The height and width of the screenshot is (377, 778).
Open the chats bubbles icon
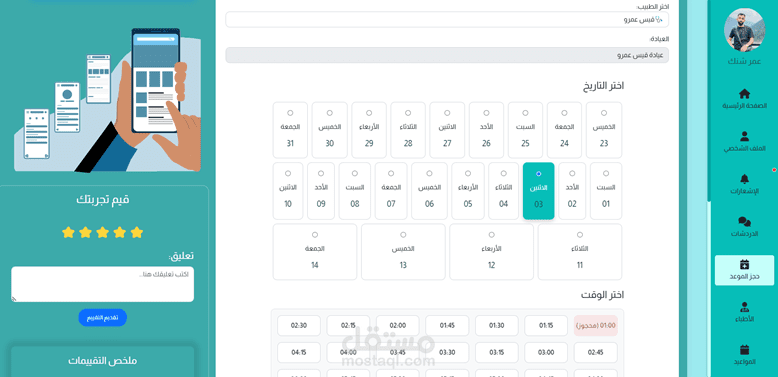[x=744, y=222]
